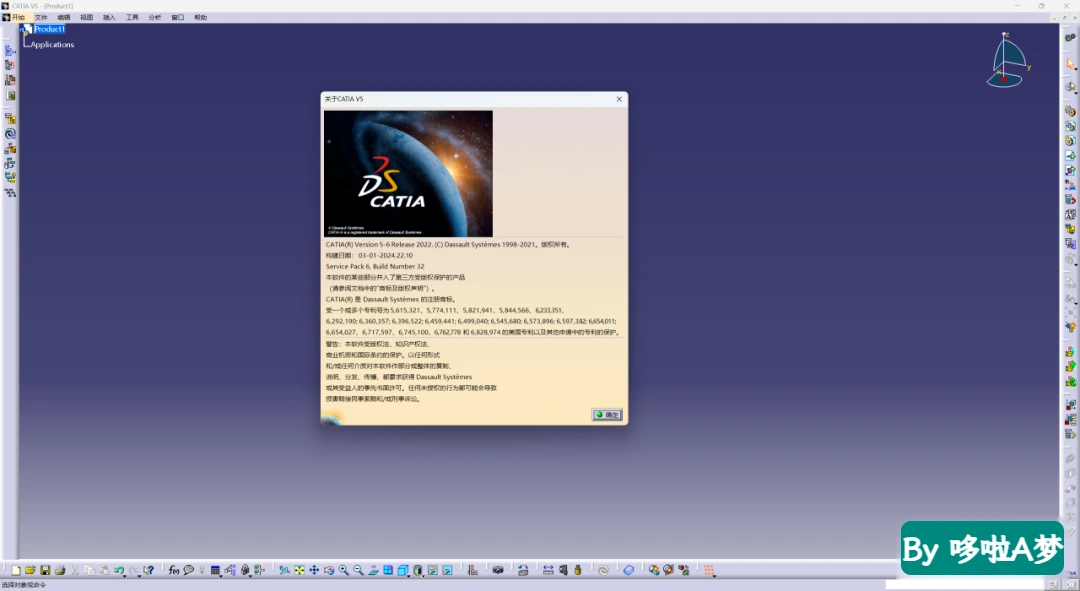Select the Applications tree node
The height and width of the screenshot is (591, 1080).
pos(52,44)
